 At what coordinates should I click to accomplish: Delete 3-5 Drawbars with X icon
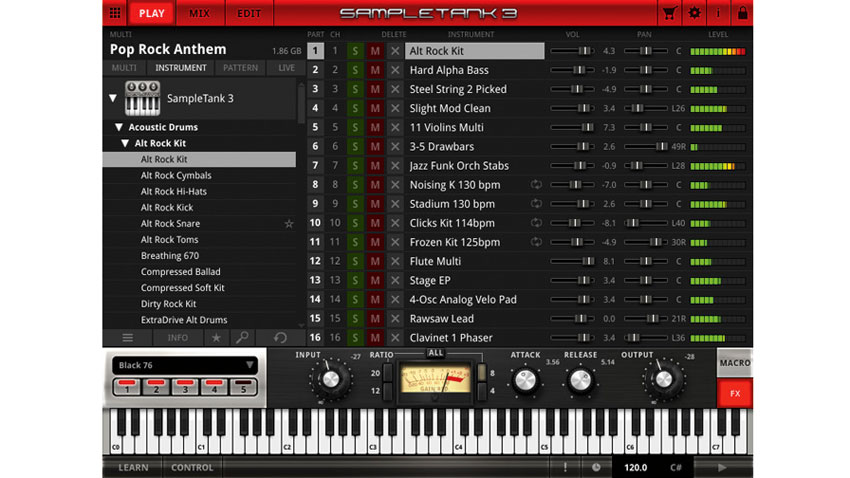click(x=395, y=146)
